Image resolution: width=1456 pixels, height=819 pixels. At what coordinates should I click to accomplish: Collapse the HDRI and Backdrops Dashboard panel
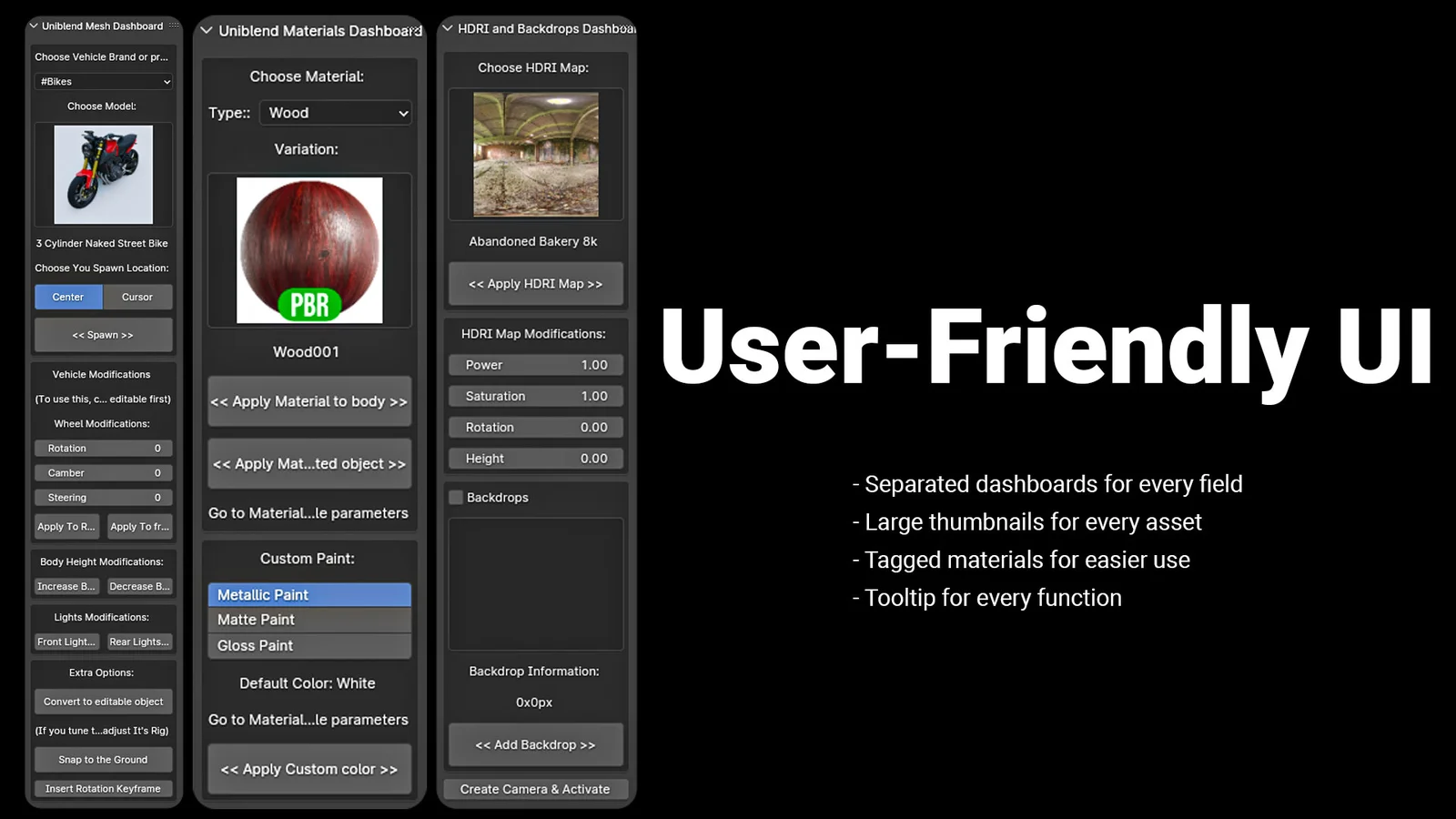click(x=446, y=28)
